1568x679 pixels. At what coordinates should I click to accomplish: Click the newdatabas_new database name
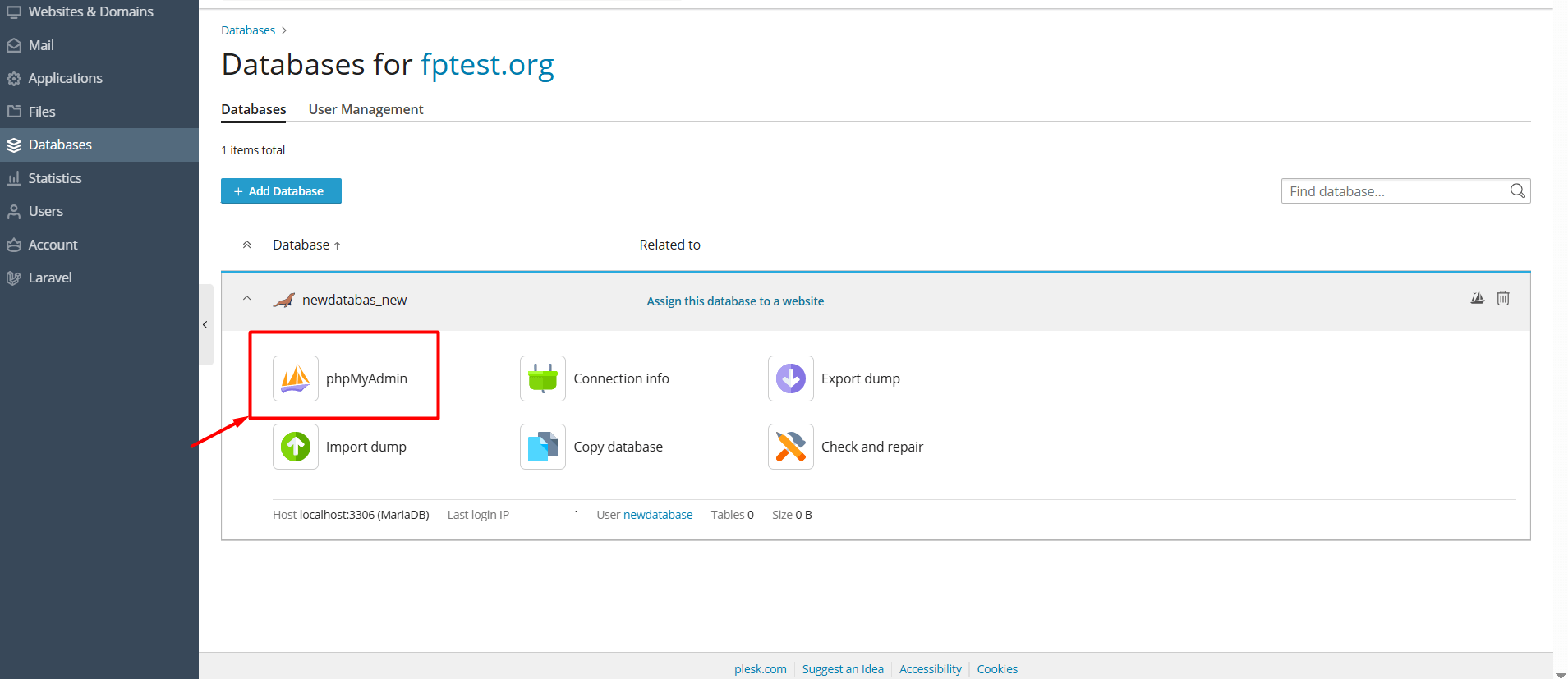(354, 300)
